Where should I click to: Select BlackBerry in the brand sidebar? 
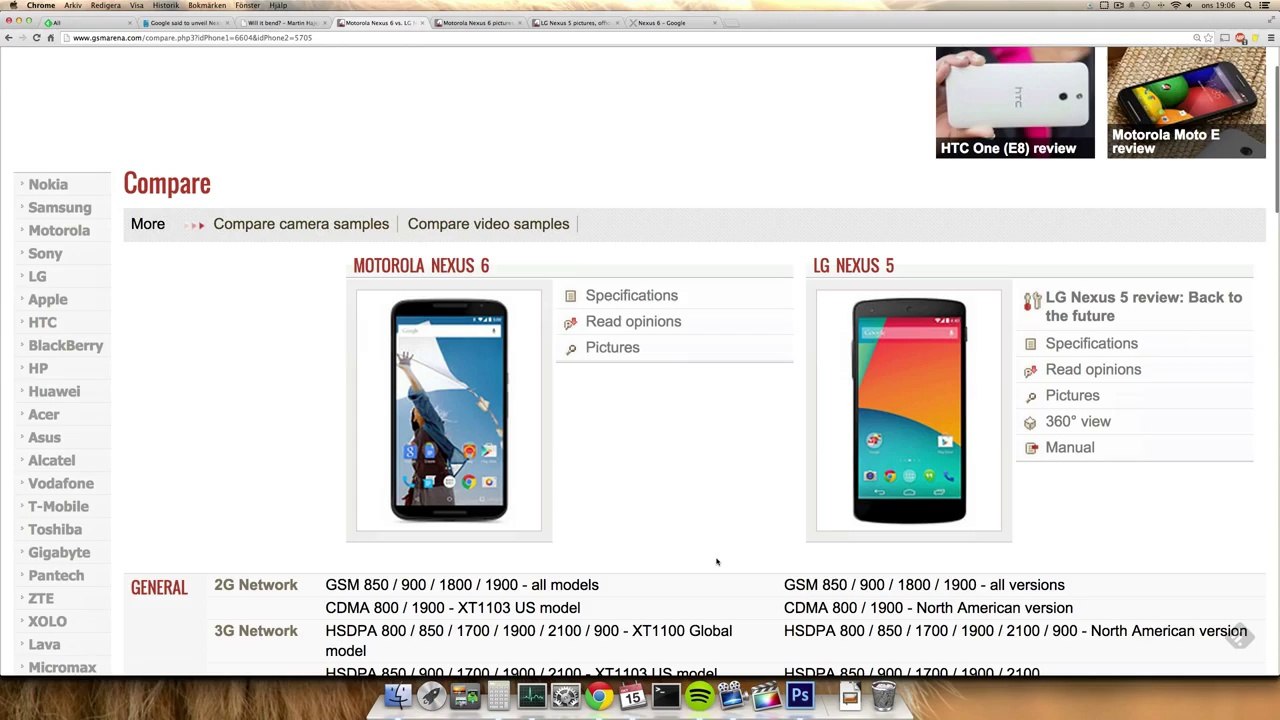pos(66,346)
